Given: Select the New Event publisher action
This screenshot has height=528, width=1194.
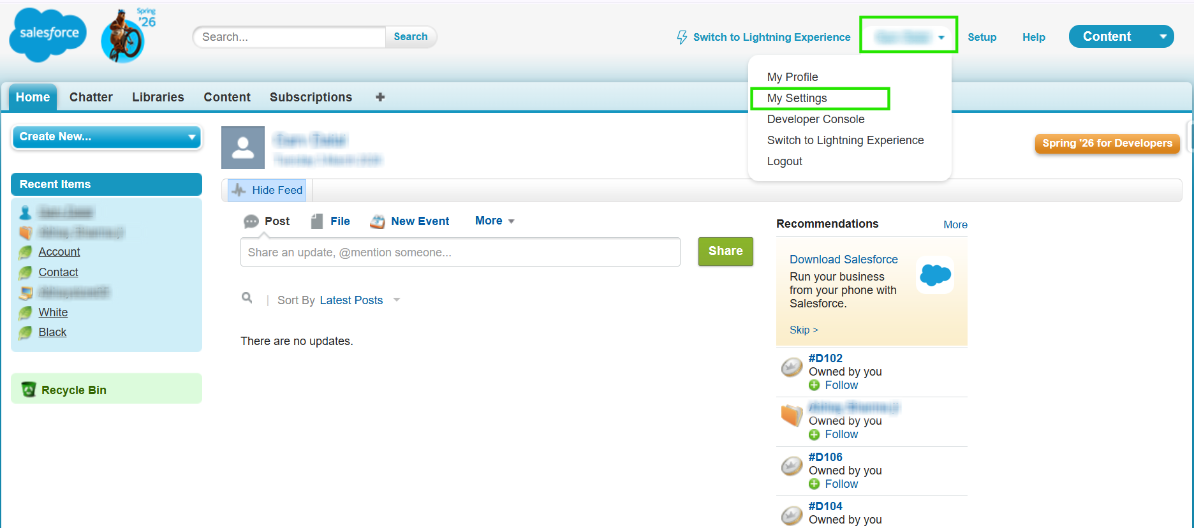Looking at the screenshot, I should [x=420, y=221].
